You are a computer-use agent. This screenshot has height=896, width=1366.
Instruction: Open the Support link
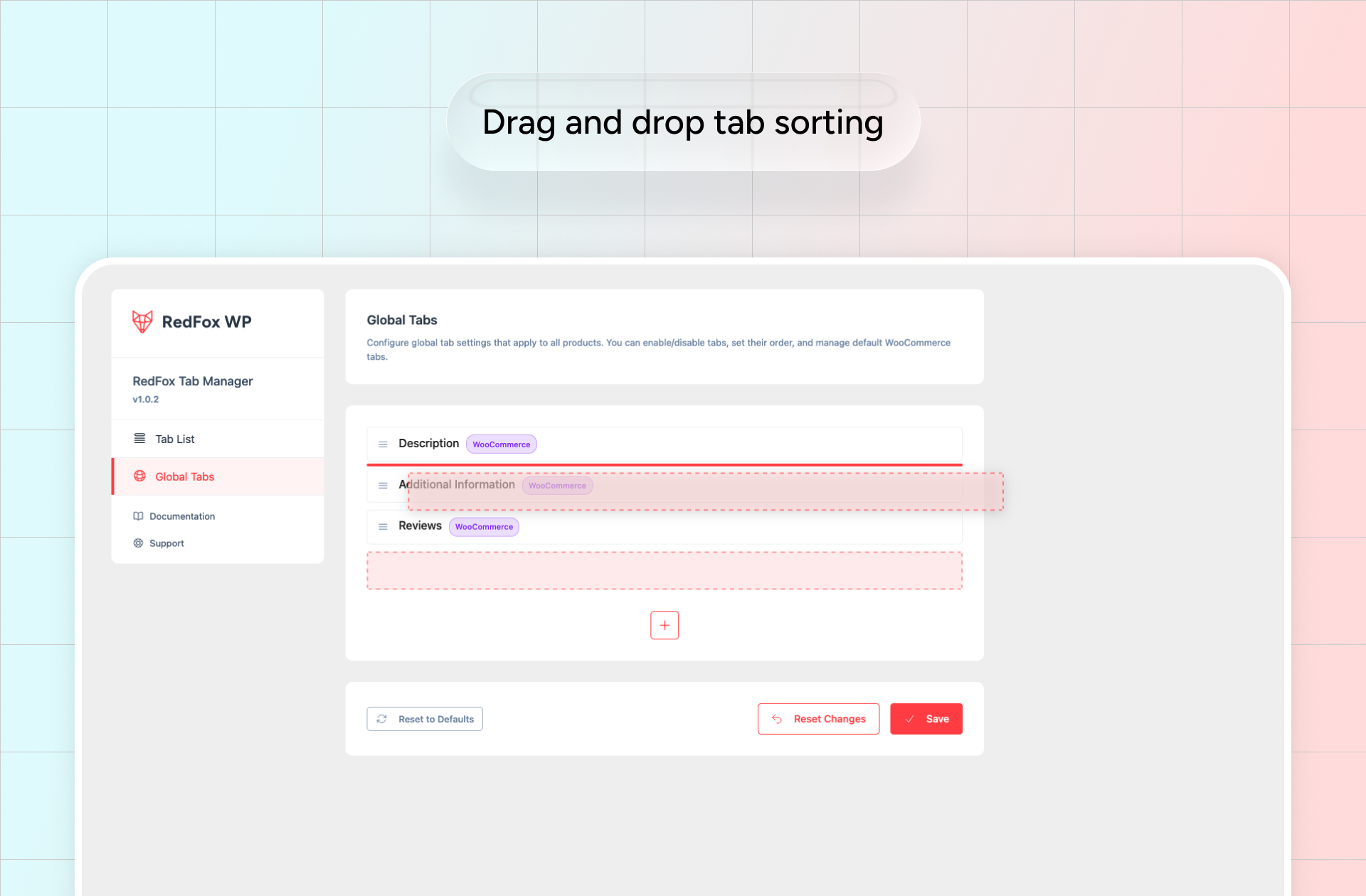[167, 543]
